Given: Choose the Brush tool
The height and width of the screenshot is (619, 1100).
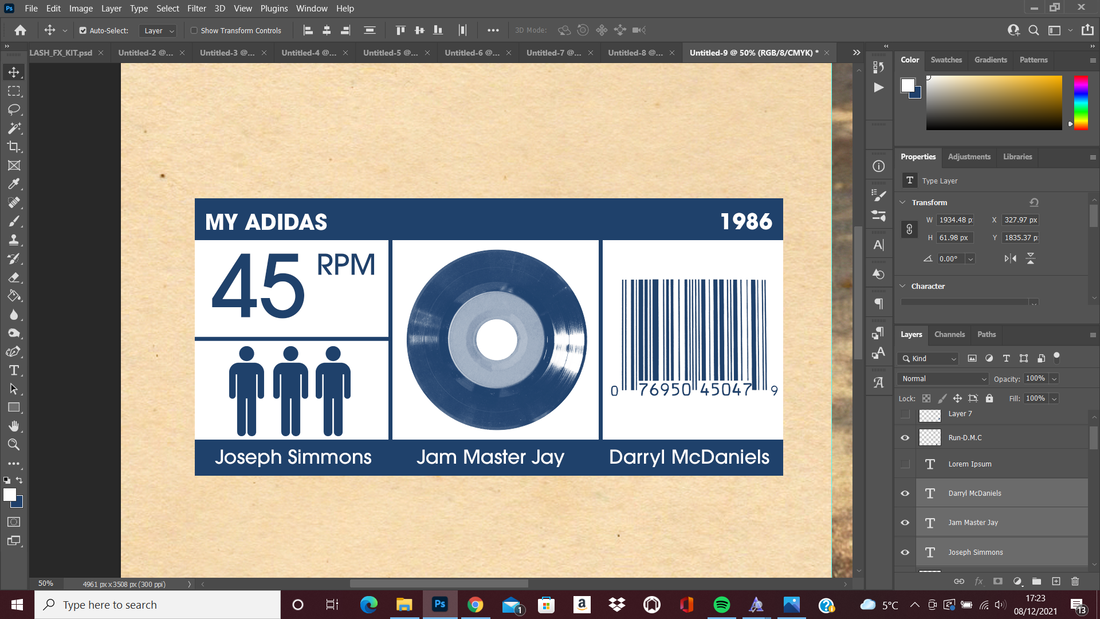Looking at the screenshot, I should 14,221.
